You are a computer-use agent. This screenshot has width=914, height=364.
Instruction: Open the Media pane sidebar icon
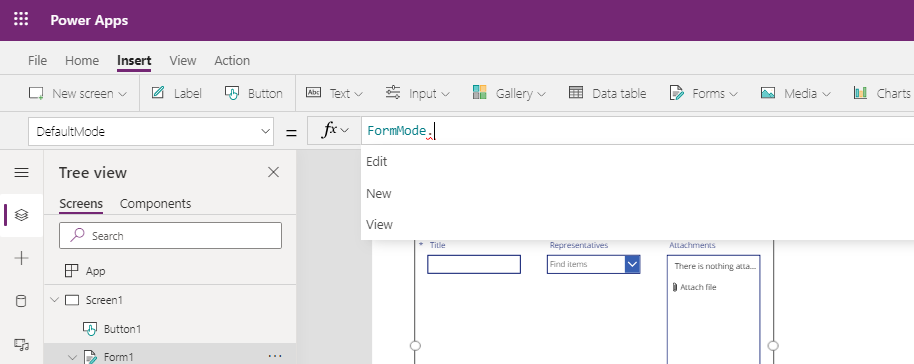pyautogui.click(x=22, y=344)
